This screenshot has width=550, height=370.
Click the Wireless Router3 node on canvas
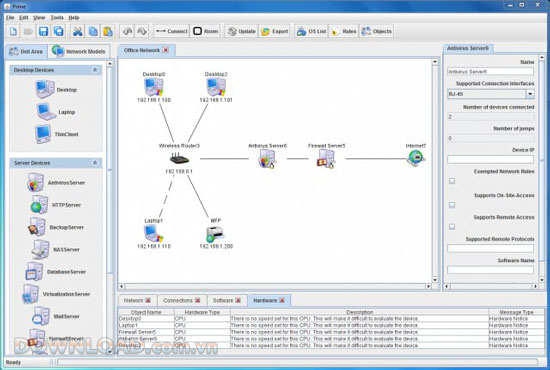(179, 159)
